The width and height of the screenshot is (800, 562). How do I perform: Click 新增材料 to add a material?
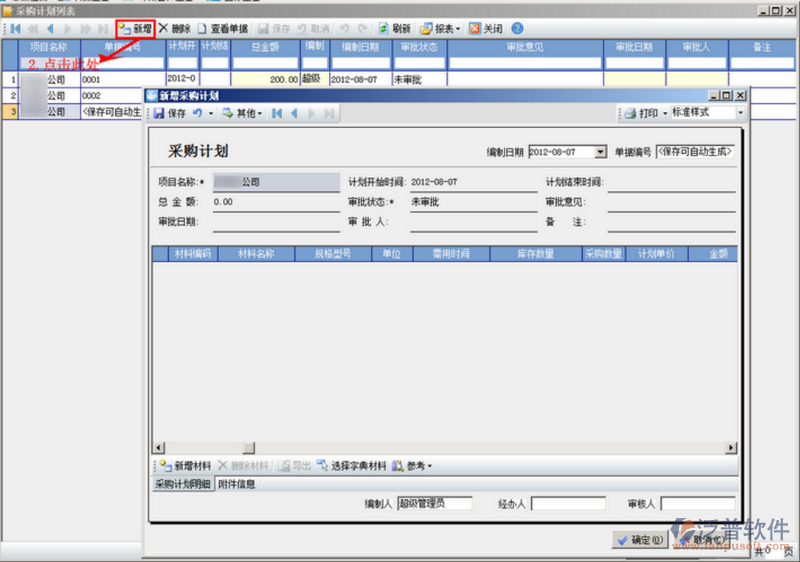[x=184, y=466]
